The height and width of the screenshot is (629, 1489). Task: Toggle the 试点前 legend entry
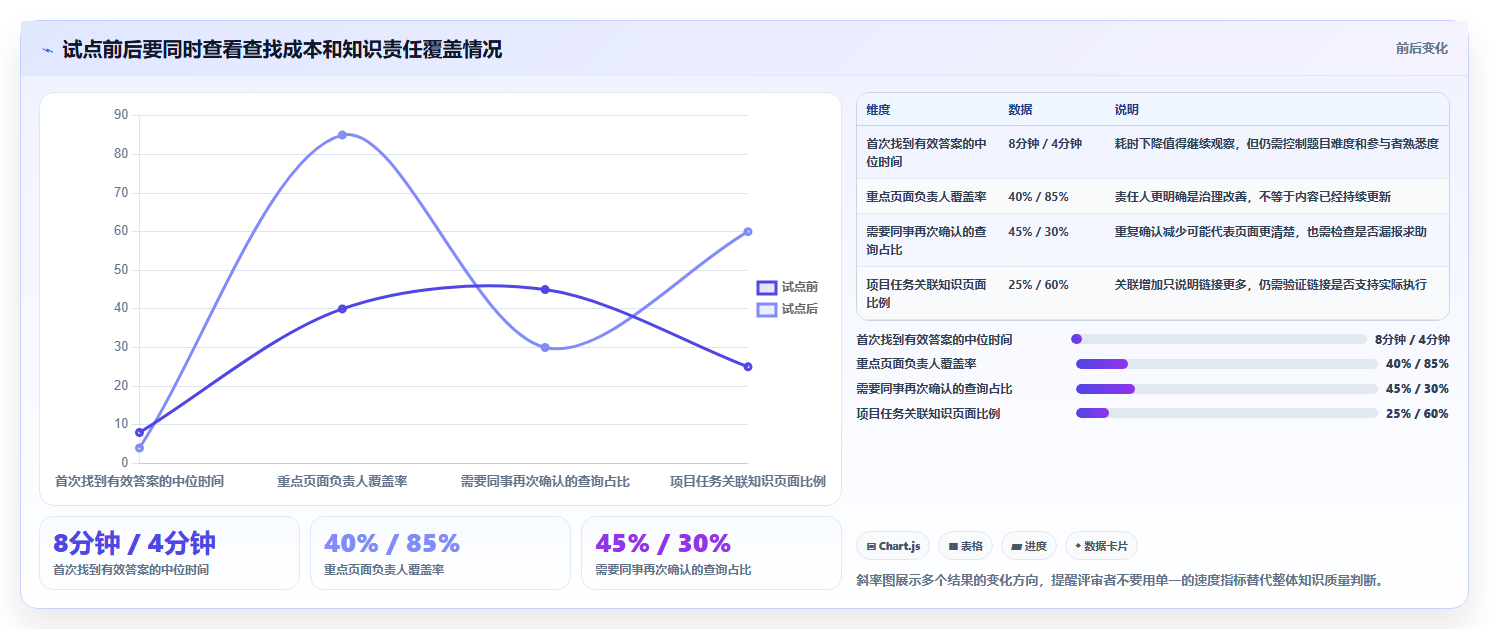click(787, 287)
